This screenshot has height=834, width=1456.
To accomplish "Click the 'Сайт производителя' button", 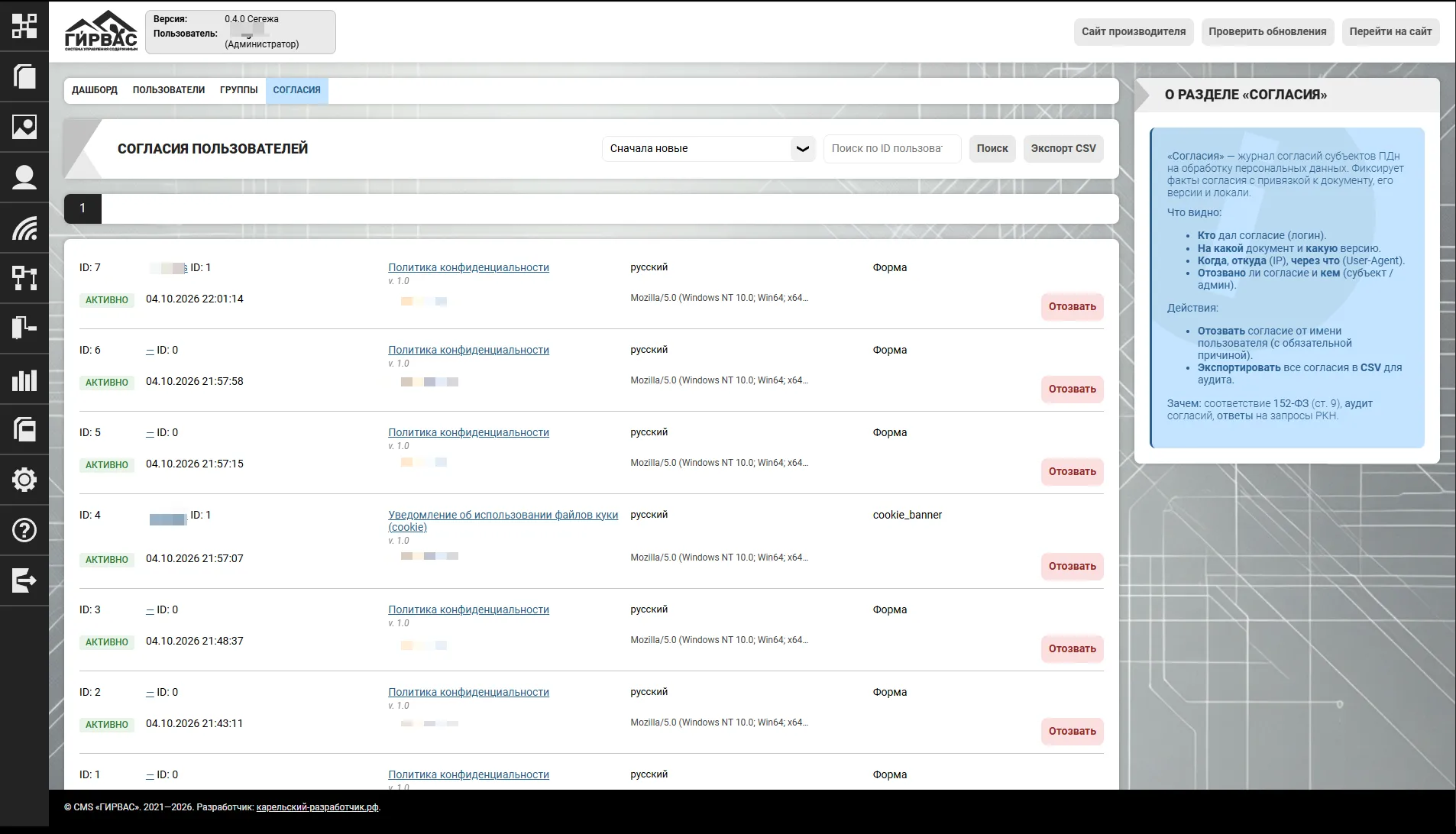I will click(x=1134, y=31).
